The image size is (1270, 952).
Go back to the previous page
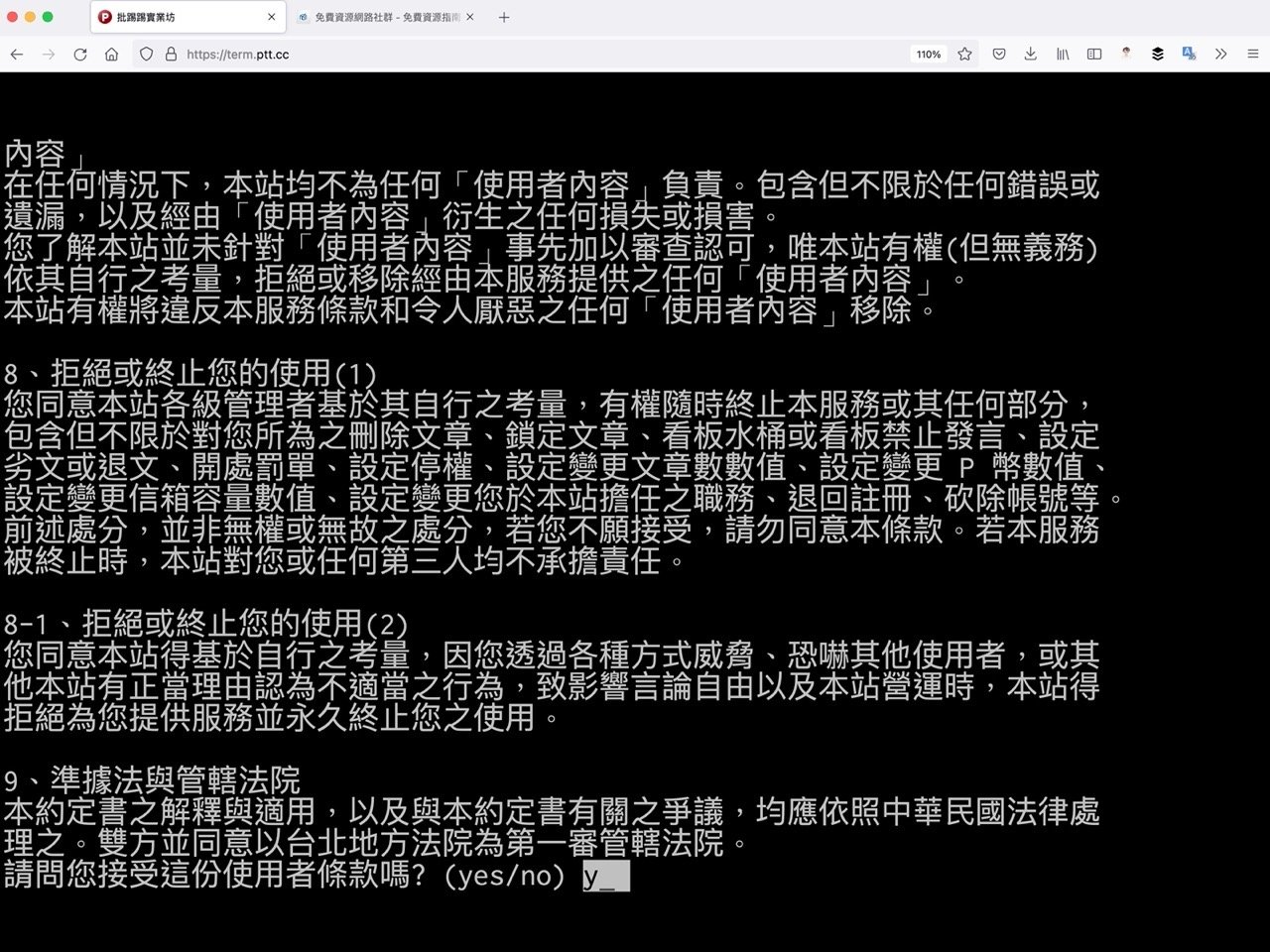coord(17,55)
